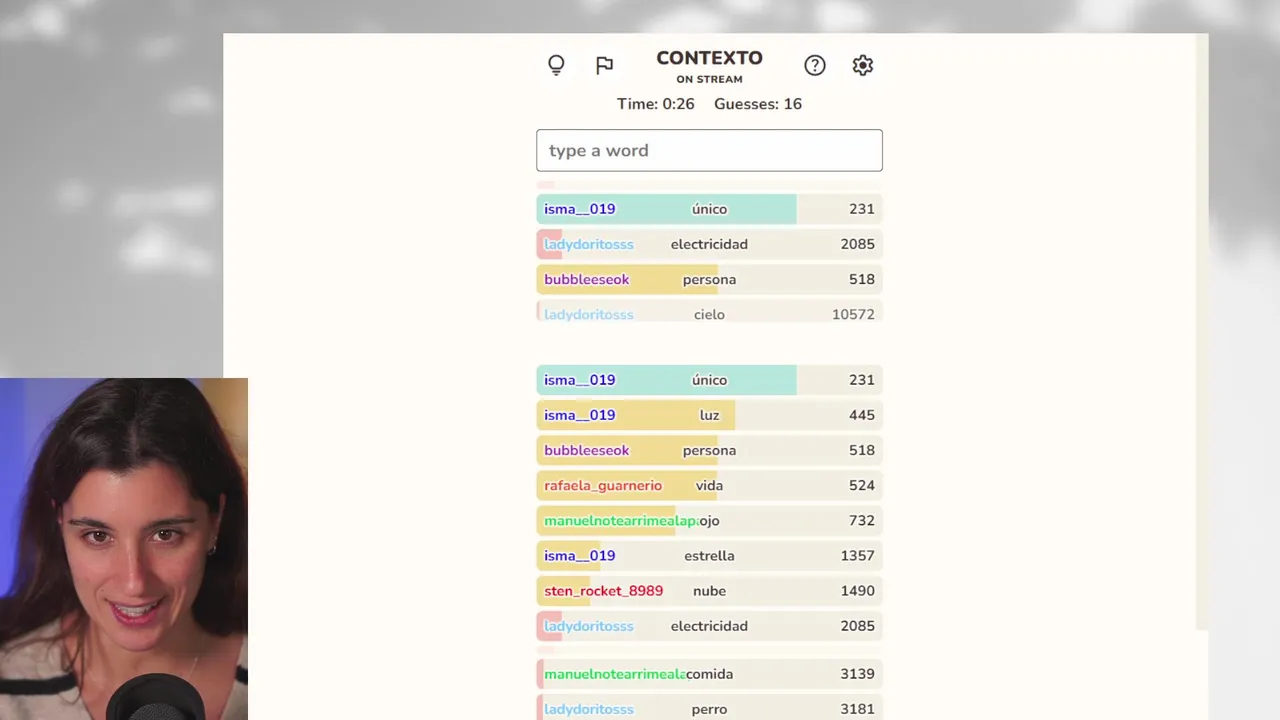1280x720 pixels.
Task: Open the settings gear icon
Action: (x=863, y=65)
